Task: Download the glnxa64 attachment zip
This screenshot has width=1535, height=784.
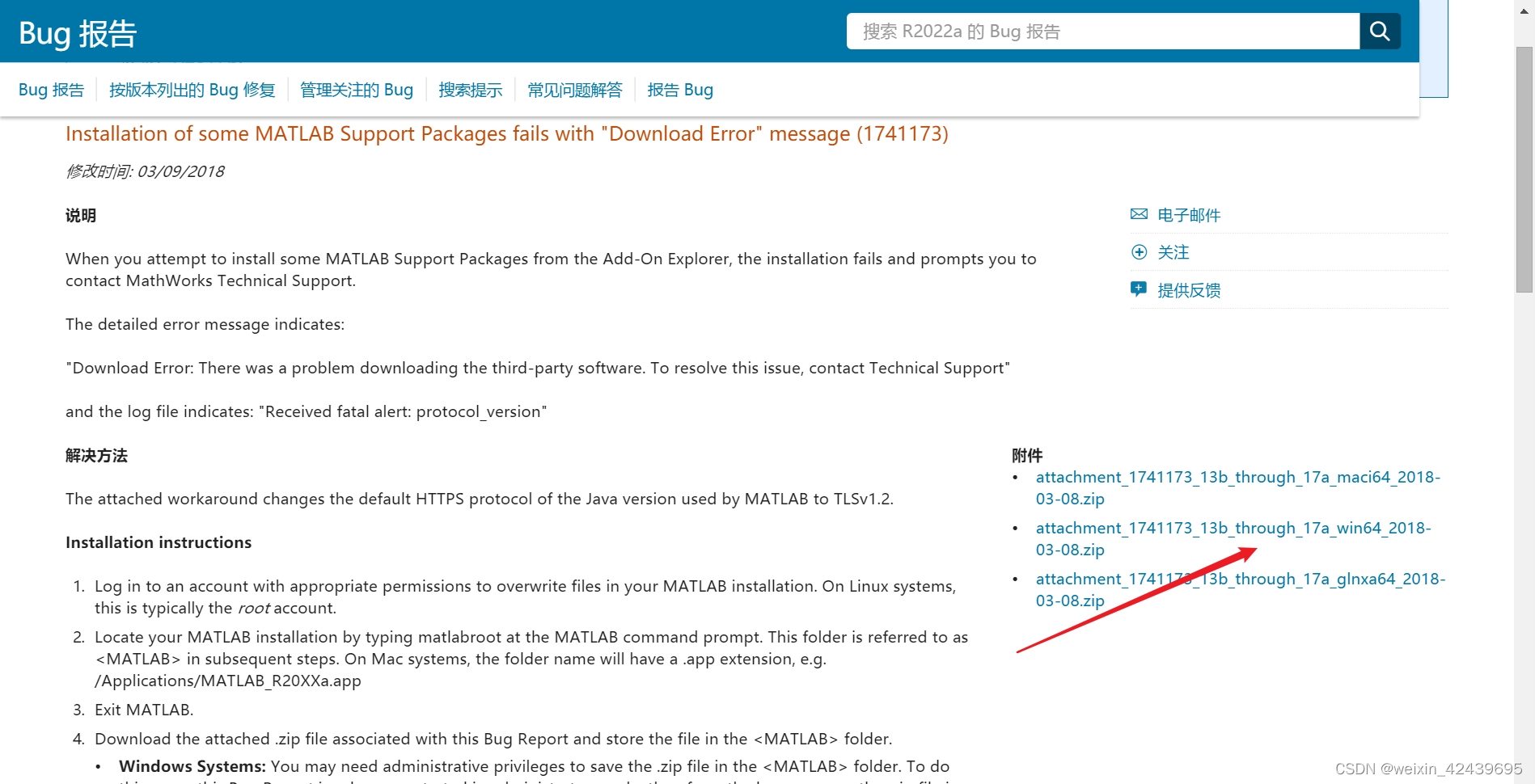Action: coord(1240,590)
